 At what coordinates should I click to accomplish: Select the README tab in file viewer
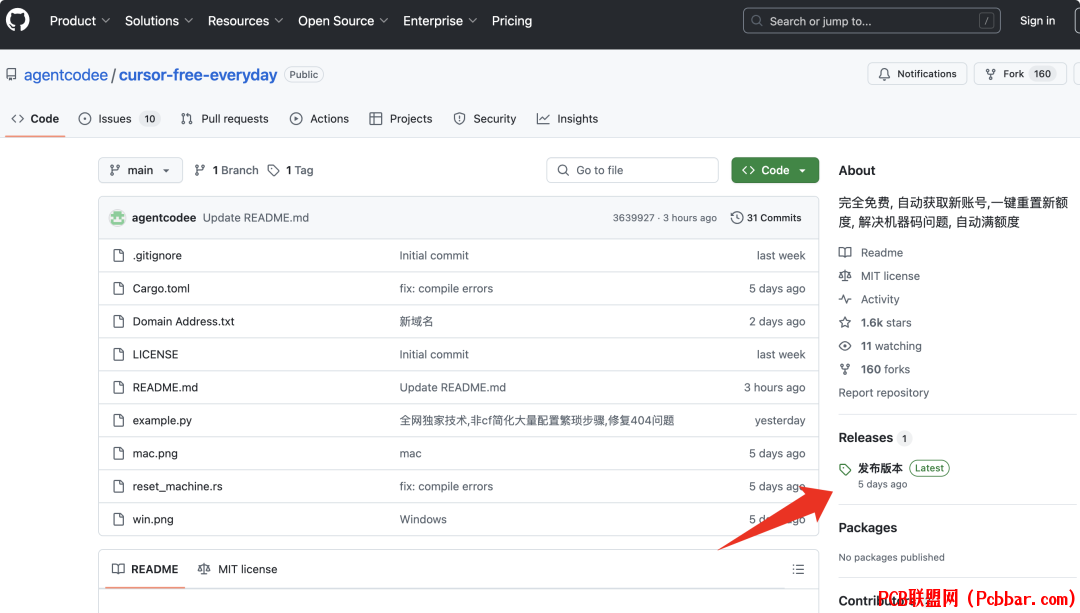(145, 569)
